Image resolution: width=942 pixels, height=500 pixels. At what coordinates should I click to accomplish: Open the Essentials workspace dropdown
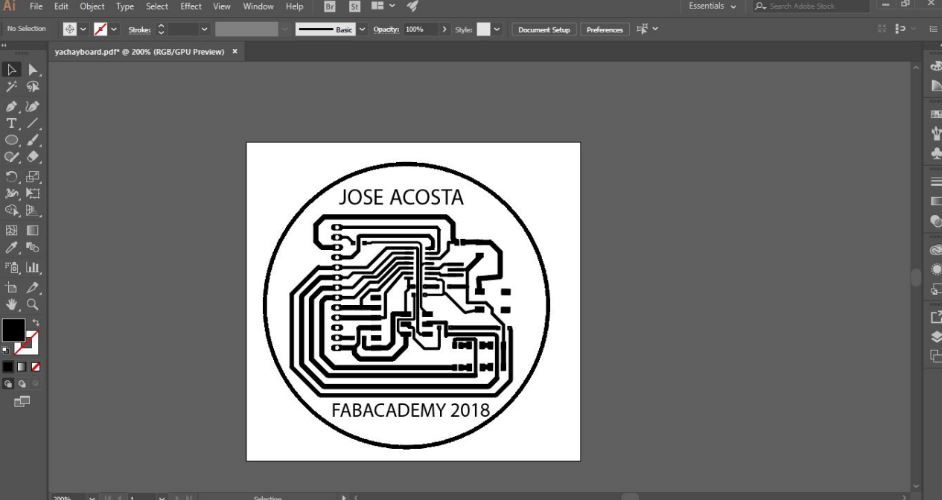pyautogui.click(x=713, y=6)
